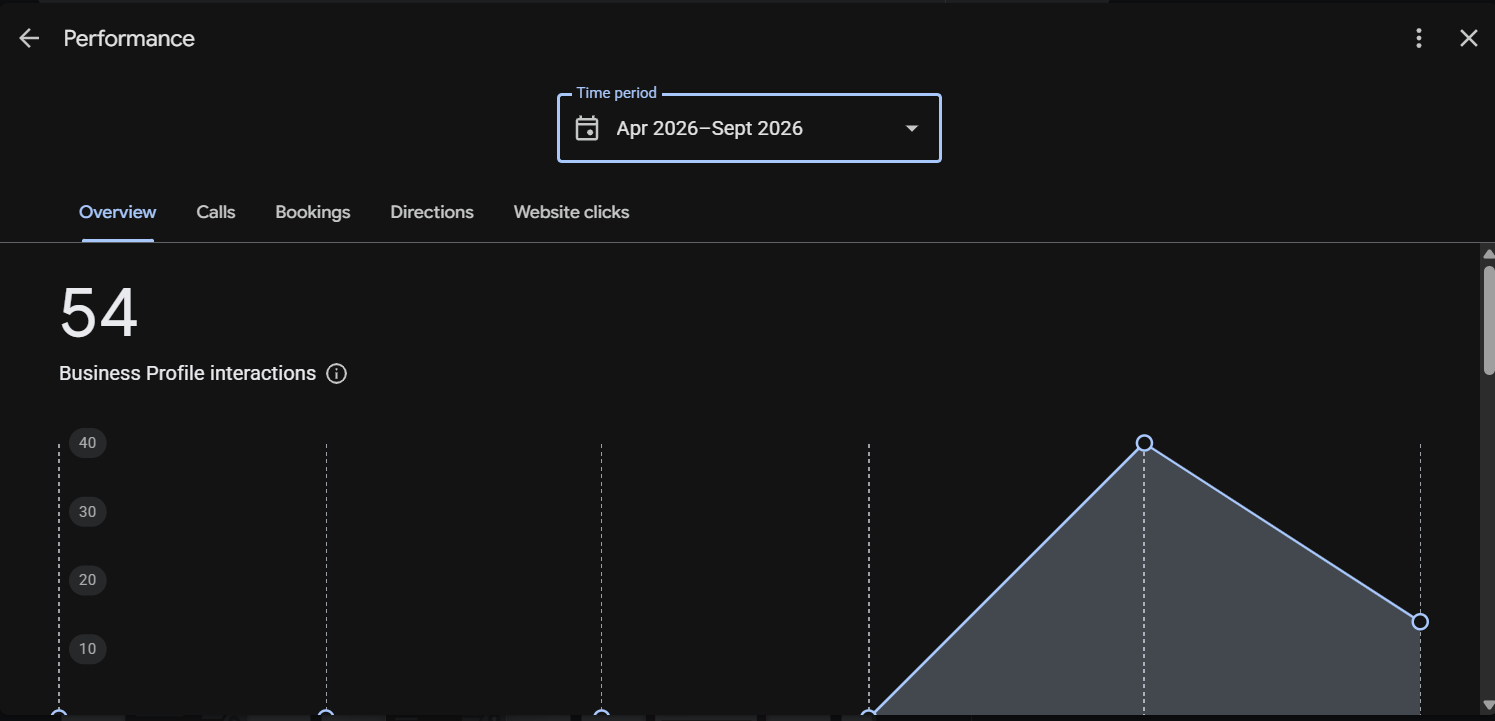This screenshot has height=721, width=1495.
Task: Go back using the arrow icon
Action: 29,38
